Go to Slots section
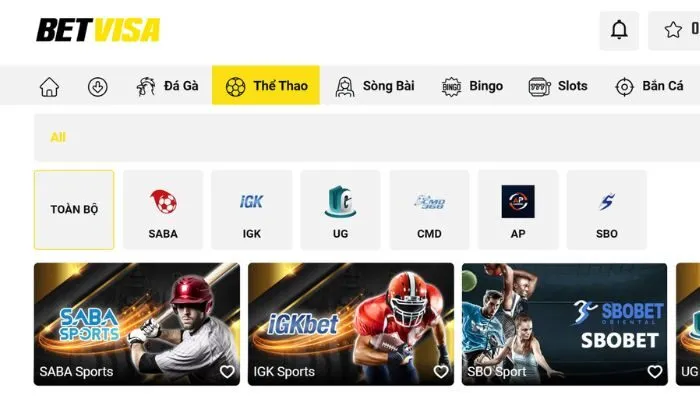This screenshot has height=420, width=700. point(558,86)
